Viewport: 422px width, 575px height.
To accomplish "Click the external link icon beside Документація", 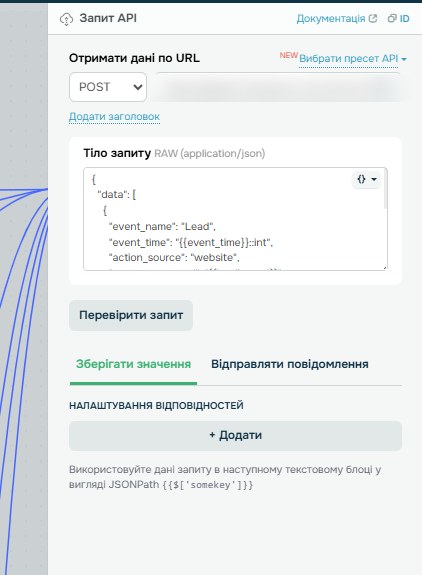I will click(x=373, y=18).
